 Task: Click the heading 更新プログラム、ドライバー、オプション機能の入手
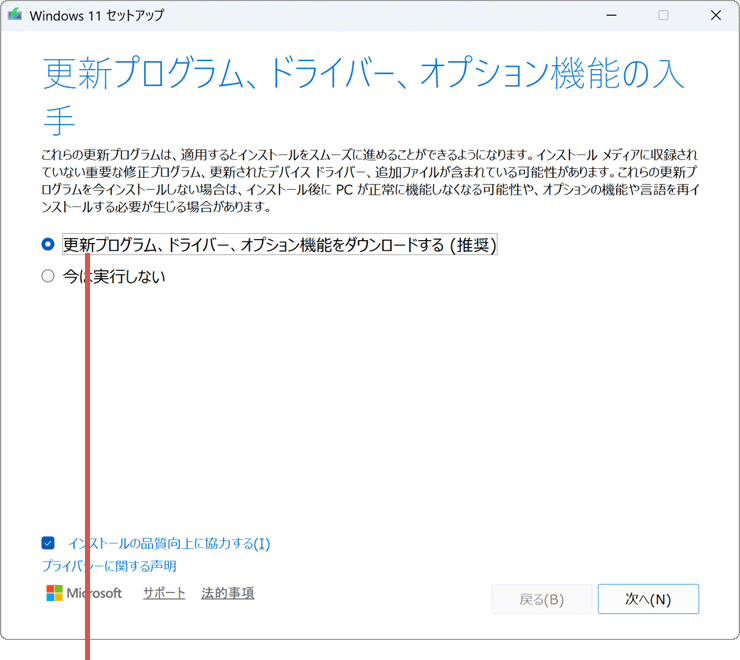pos(363,95)
